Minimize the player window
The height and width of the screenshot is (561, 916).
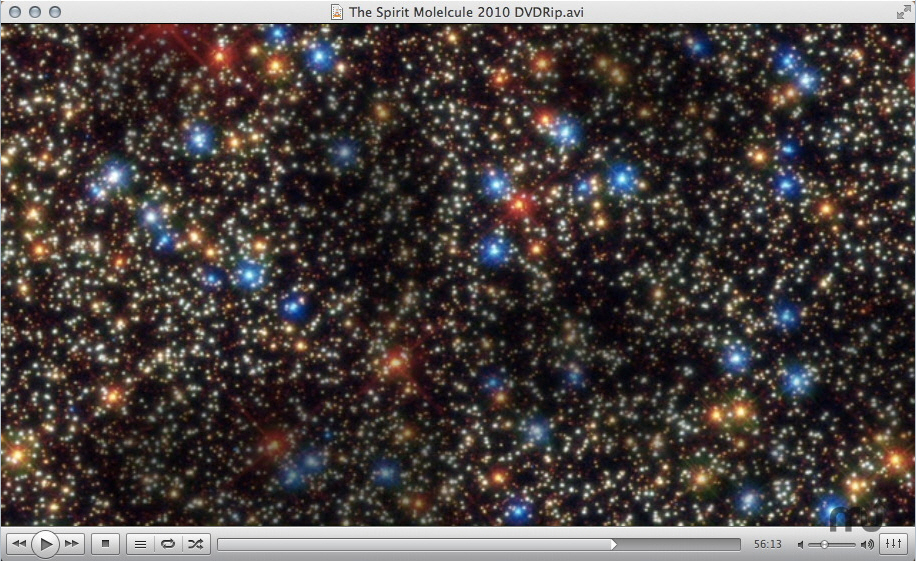(x=35, y=12)
